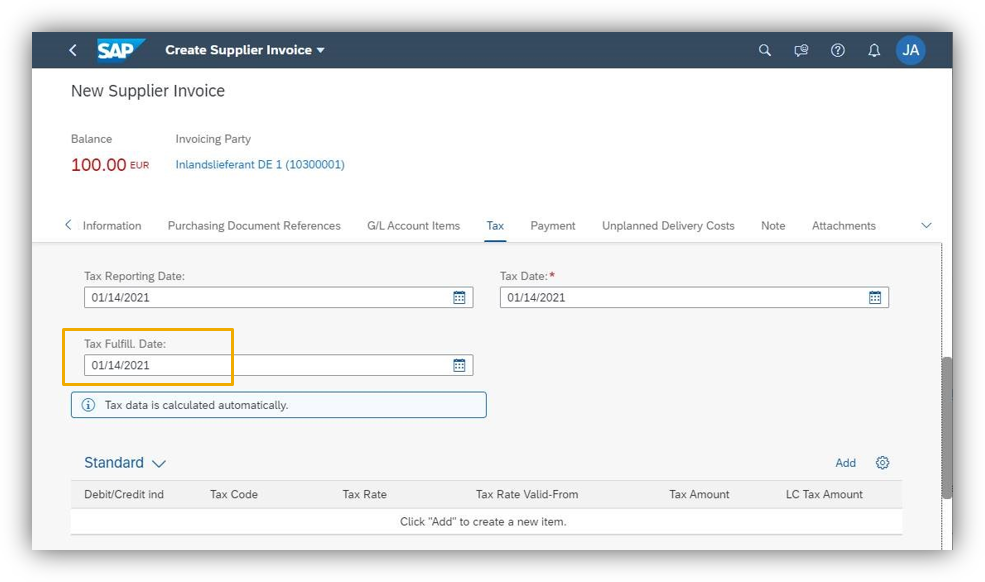This screenshot has height=582, width=985.
Task: Open calendar picker for Tax Reporting Date
Action: pos(459,297)
